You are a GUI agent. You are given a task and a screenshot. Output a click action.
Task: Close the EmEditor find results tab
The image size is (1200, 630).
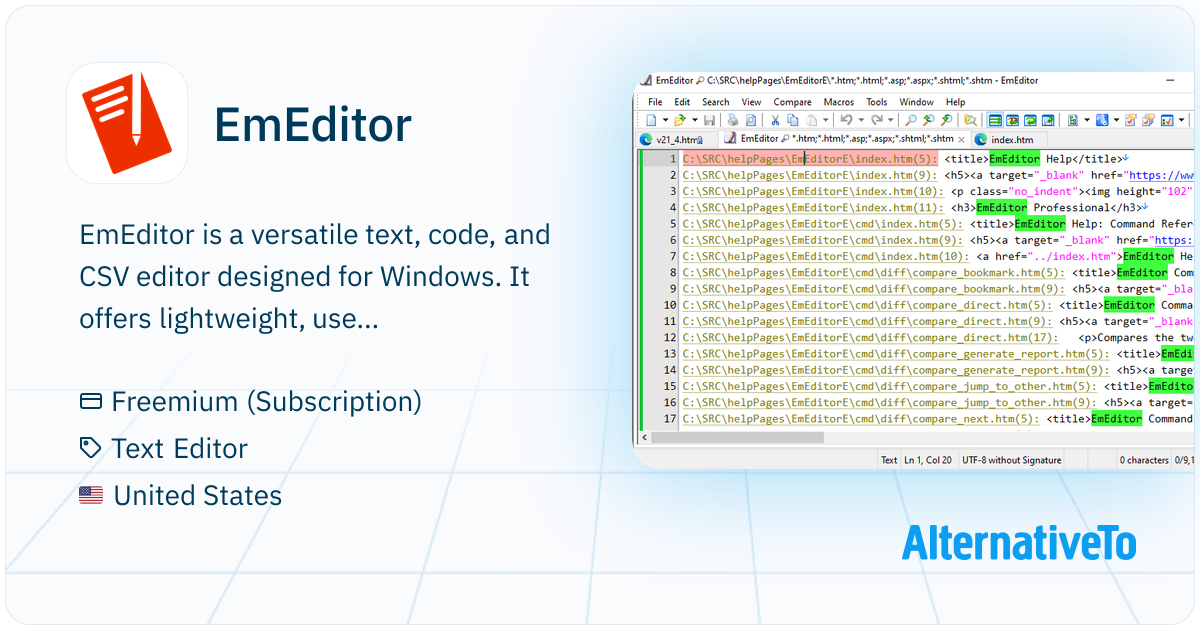[962, 139]
